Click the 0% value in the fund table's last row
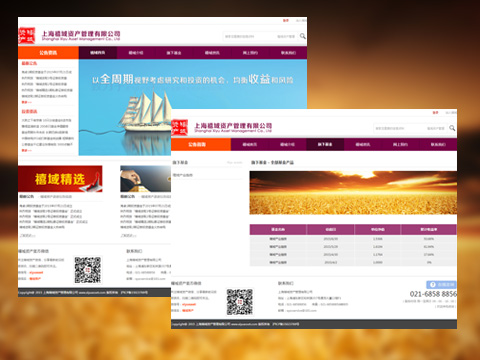480x360 pixels. click(429, 263)
